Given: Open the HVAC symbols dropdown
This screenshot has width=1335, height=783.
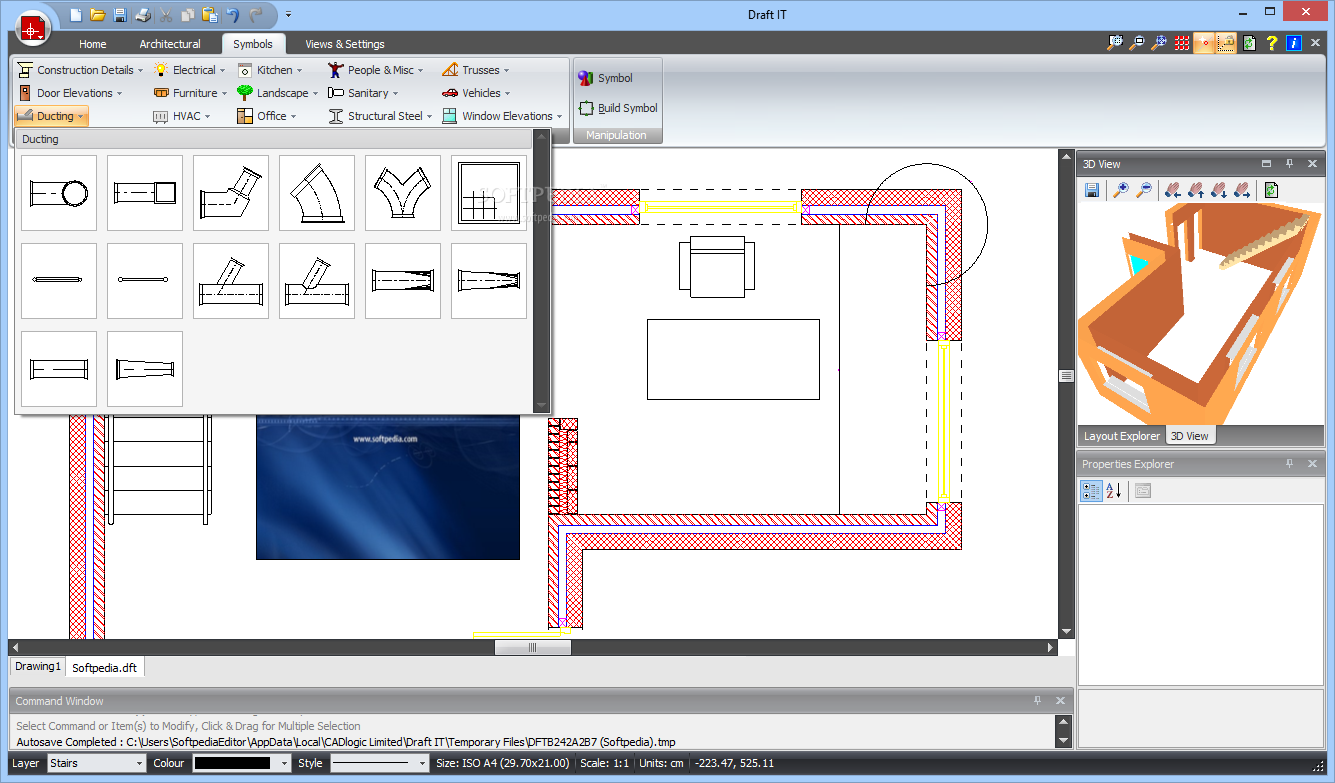Looking at the screenshot, I should coord(182,116).
